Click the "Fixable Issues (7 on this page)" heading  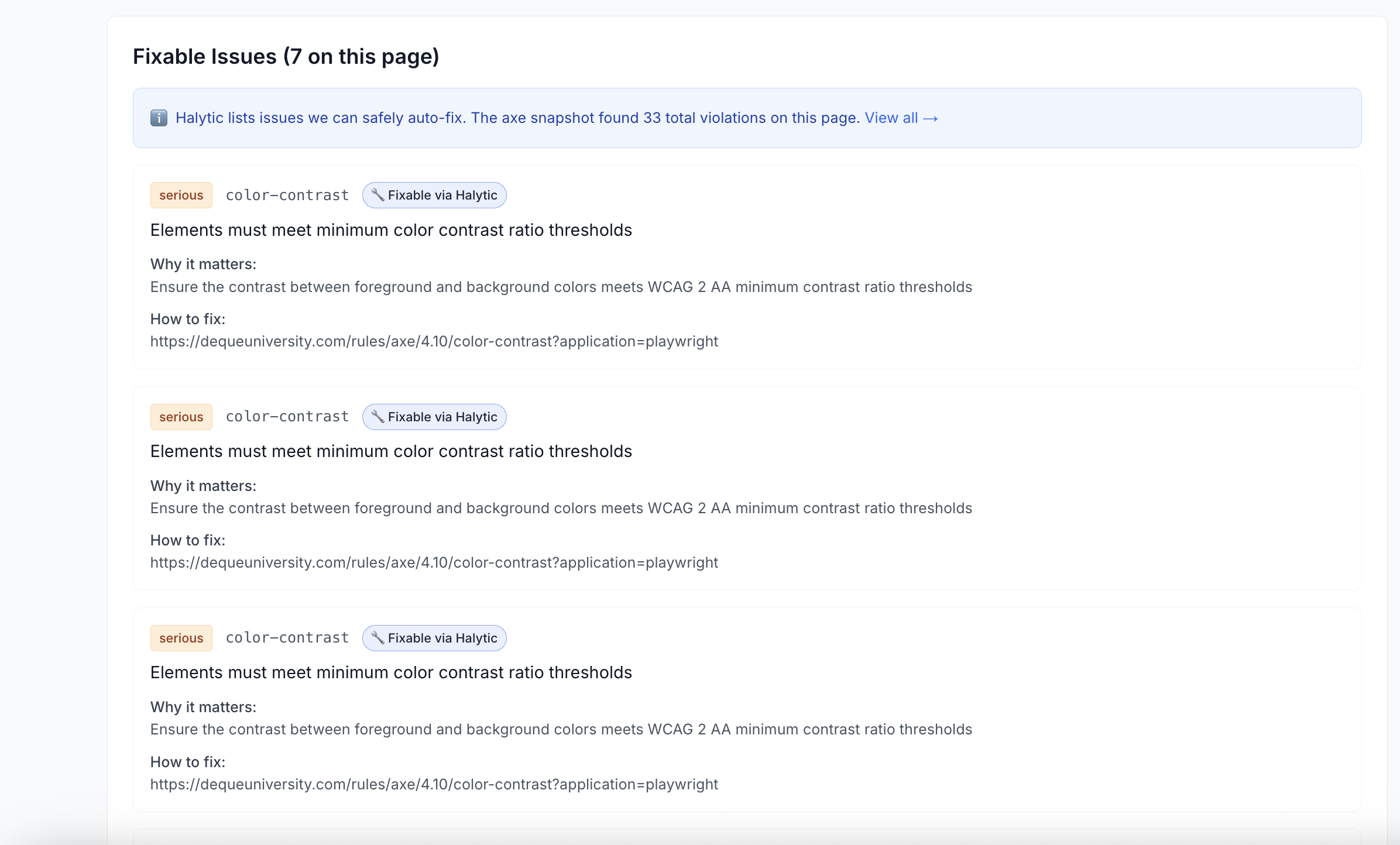click(x=286, y=57)
